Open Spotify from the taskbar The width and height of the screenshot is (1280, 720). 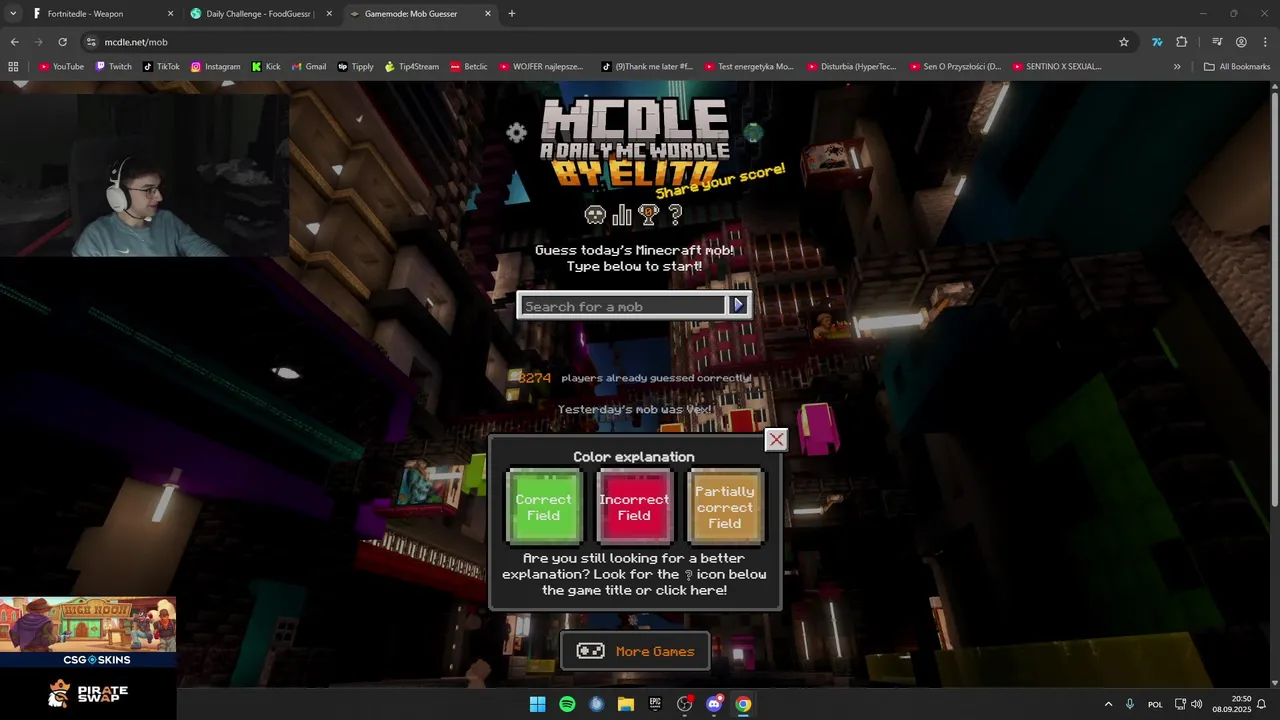coord(567,704)
